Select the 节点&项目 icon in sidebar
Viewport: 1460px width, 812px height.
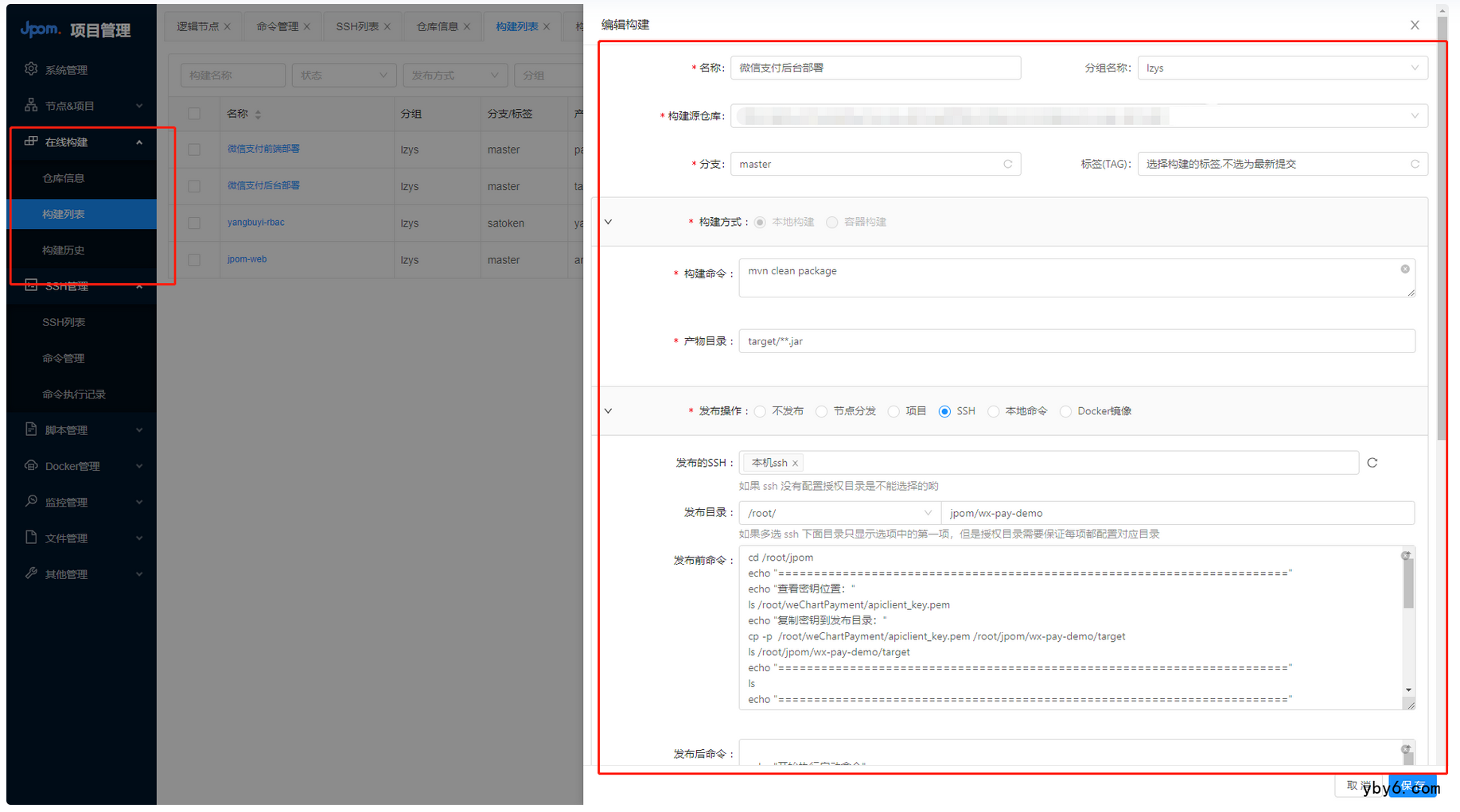coord(30,104)
